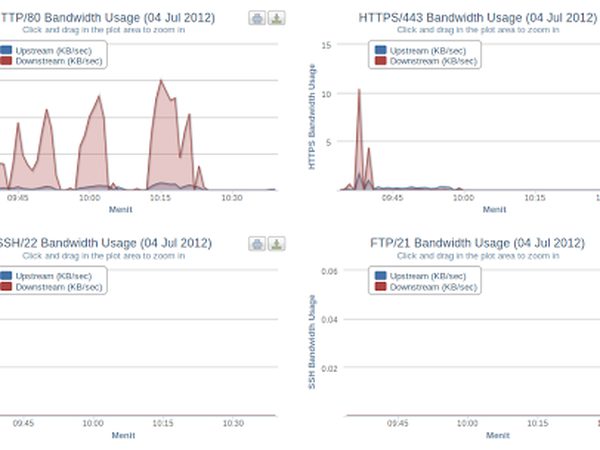
Task: Toggle Upstream series in SSH/22 legend
Action: [46, 276]
